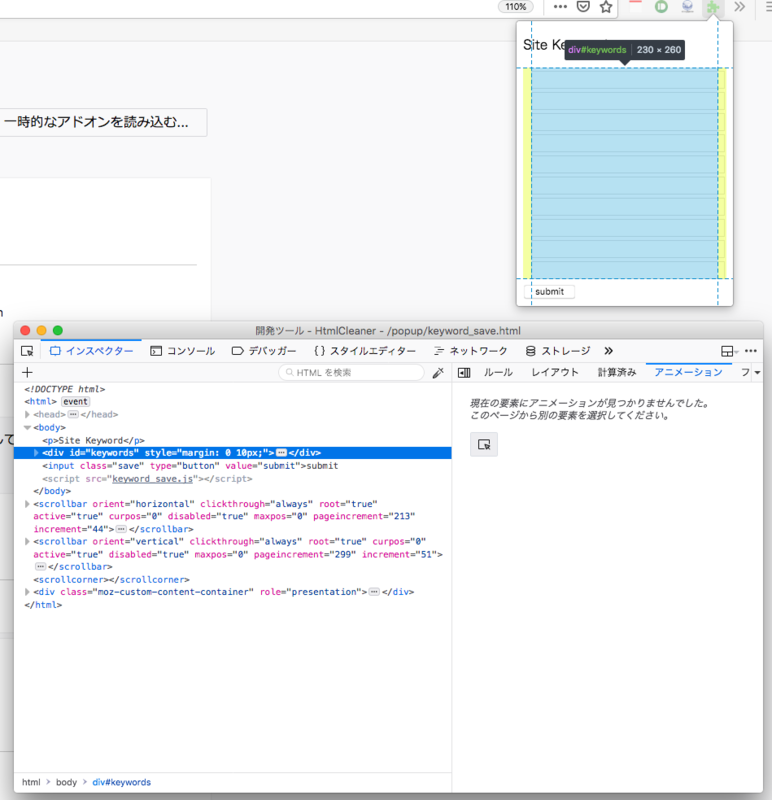Open the devtools docking options dropdown
Screen dimensions: 772x800
(729, 351)
